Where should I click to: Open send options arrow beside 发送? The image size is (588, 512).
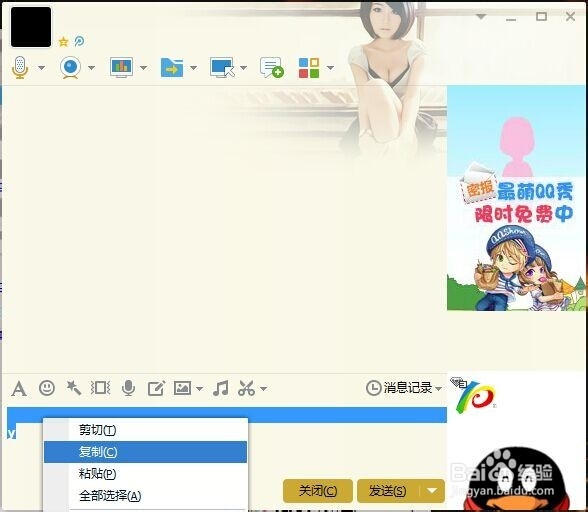[432, 491]
